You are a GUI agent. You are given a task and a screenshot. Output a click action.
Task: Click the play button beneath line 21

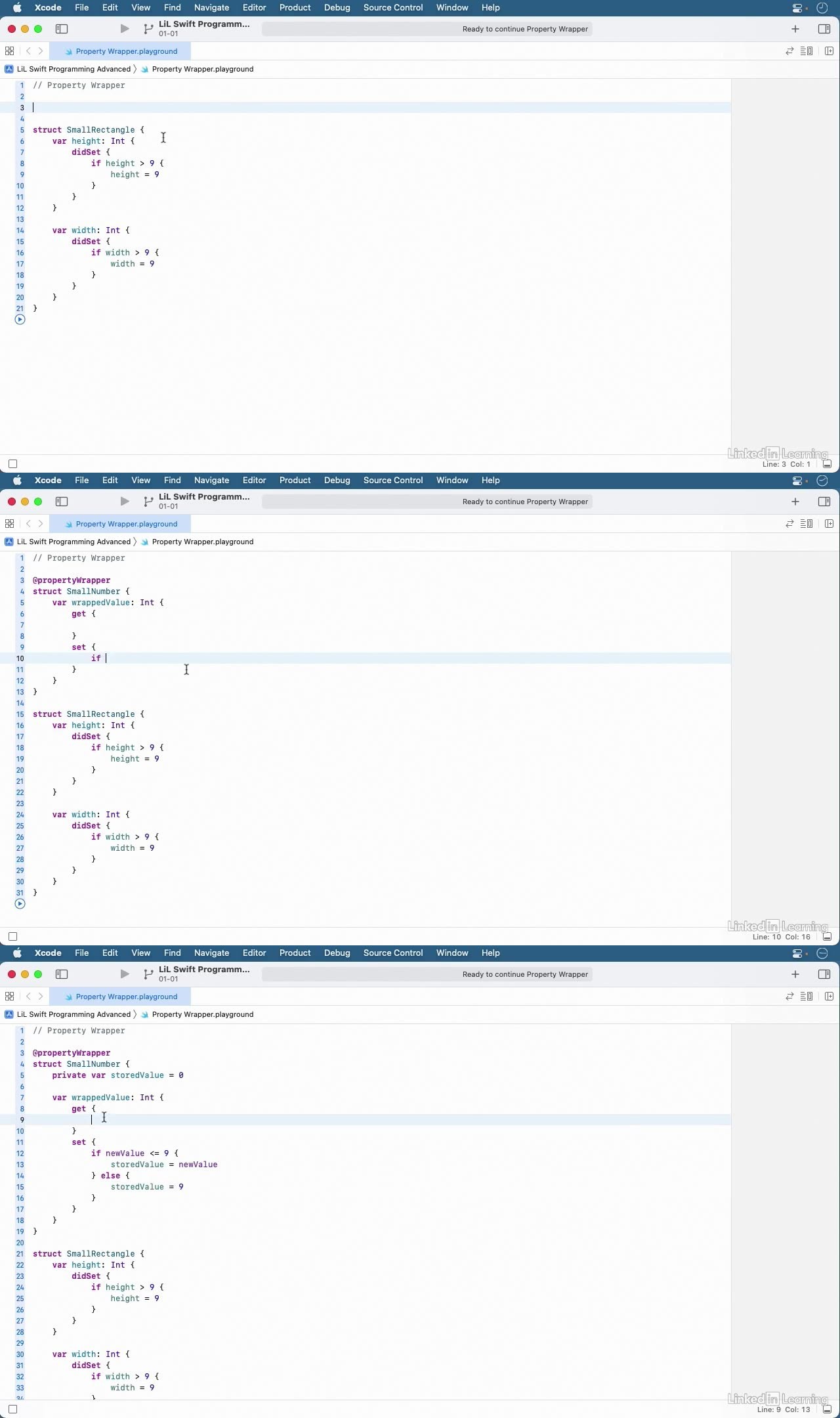tap(20, 320)
